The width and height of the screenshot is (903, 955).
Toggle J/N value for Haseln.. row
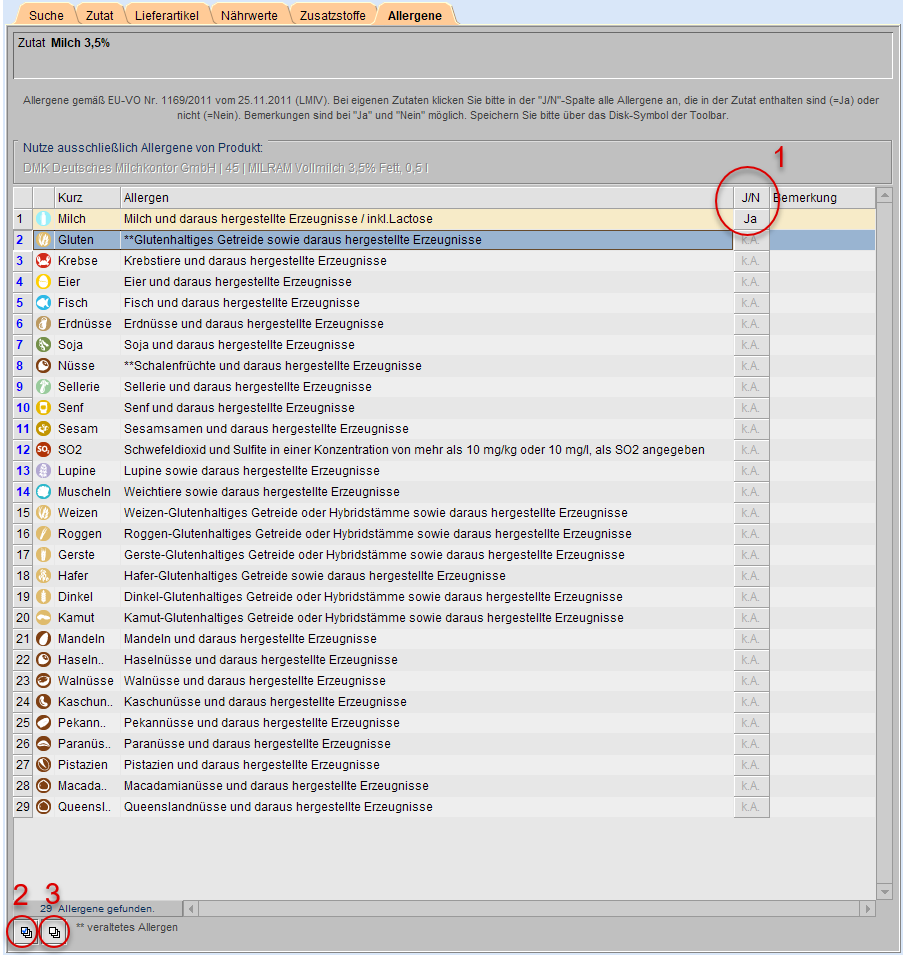pyautogui.click(x=751, y=660)
